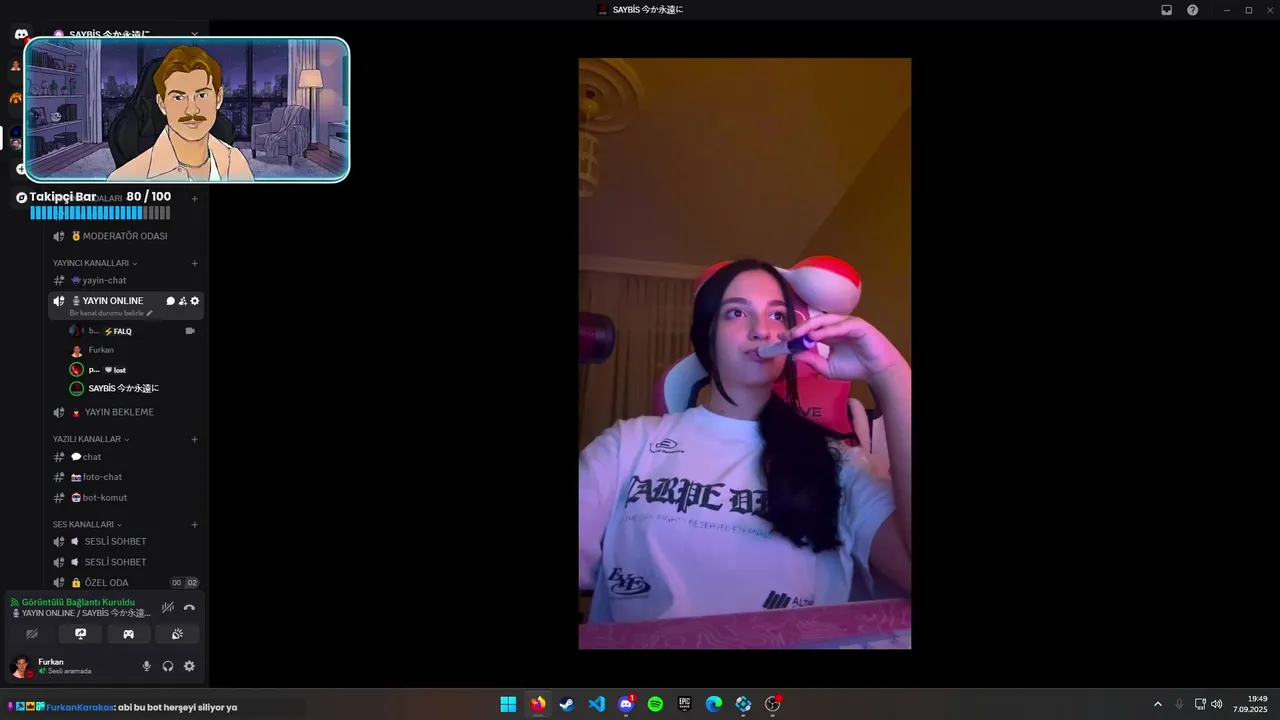Open Visual Studio Code from taskbar
This screenshot has height=720, width=1280.
(596, 704)
